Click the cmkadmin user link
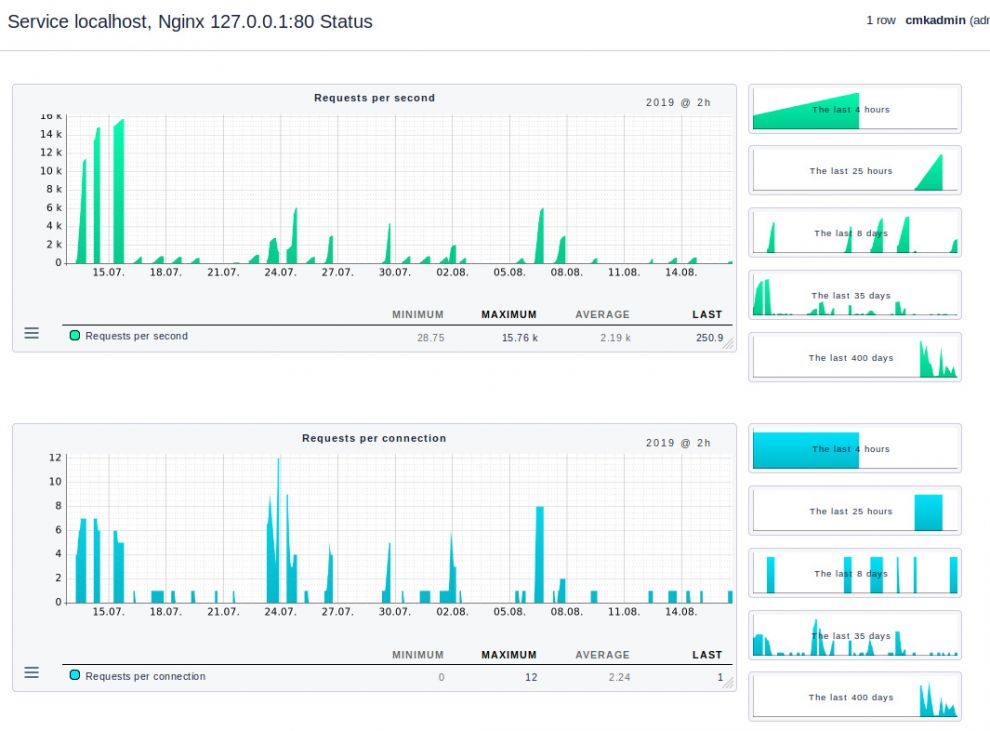 (x=935, y=21)
